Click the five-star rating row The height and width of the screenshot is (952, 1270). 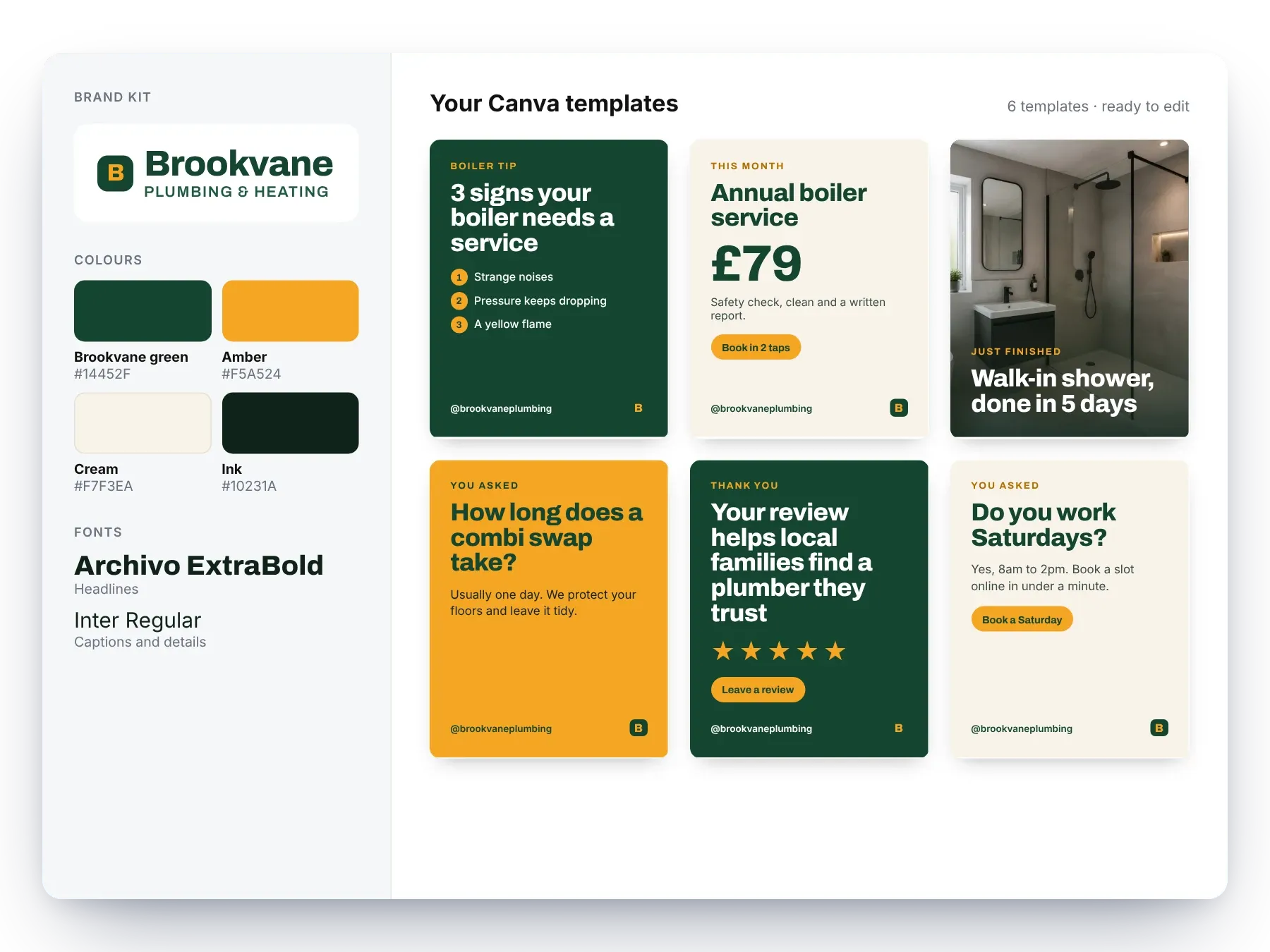[x=779, y=651]
